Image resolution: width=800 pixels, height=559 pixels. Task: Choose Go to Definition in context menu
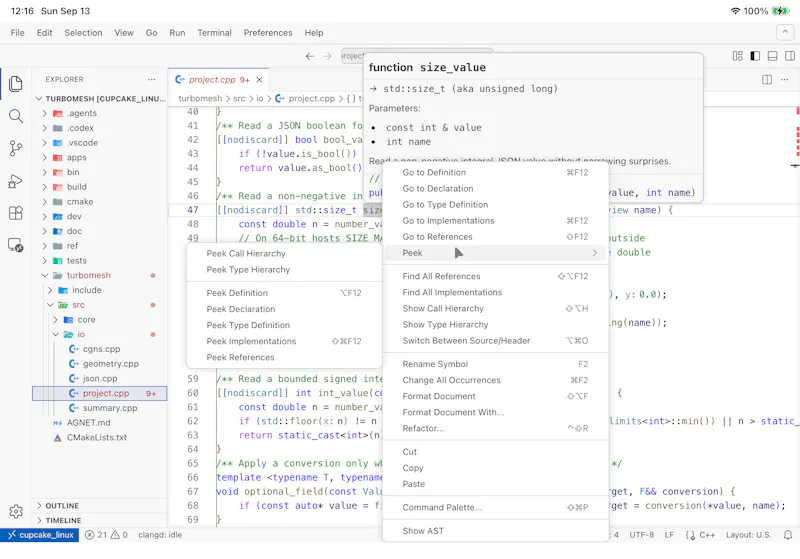495,172
